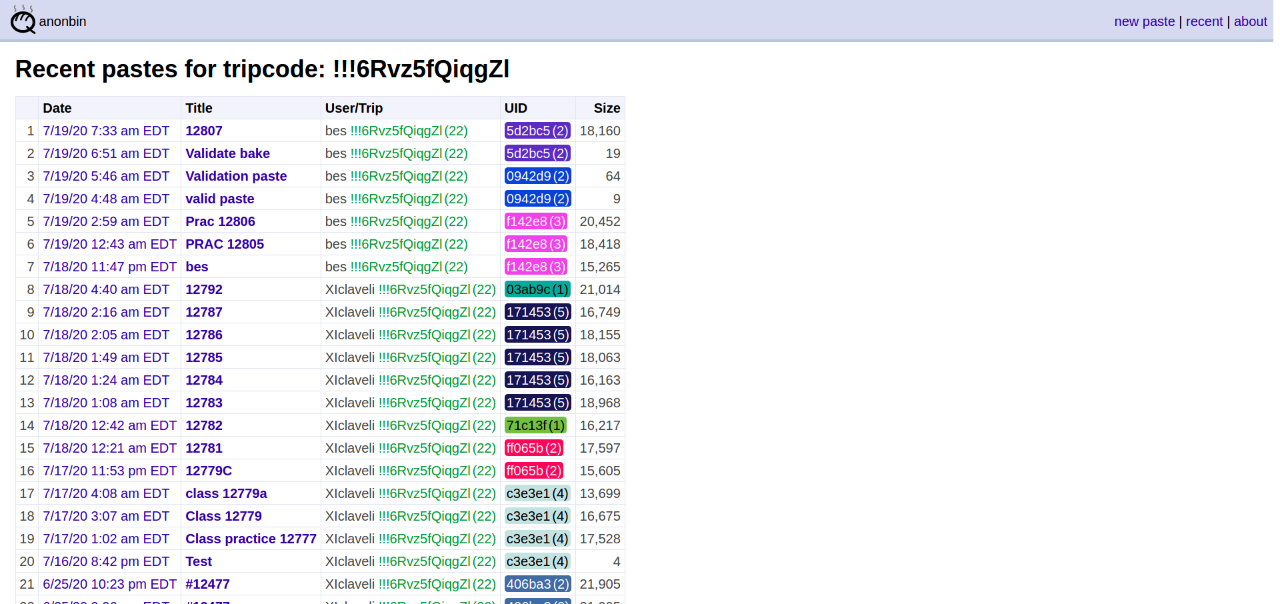This screenshot has height=604, width=1280.
Task: Click the date 7/17/20 11:53 pm EDT
Action: [110, 470]
